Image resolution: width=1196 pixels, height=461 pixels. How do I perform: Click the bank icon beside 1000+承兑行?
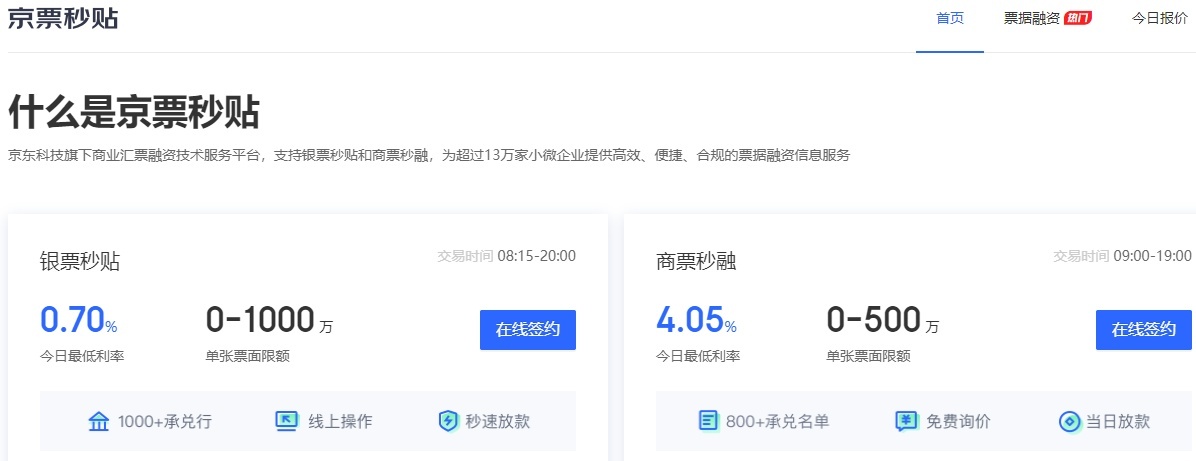(x=99, y=421)
